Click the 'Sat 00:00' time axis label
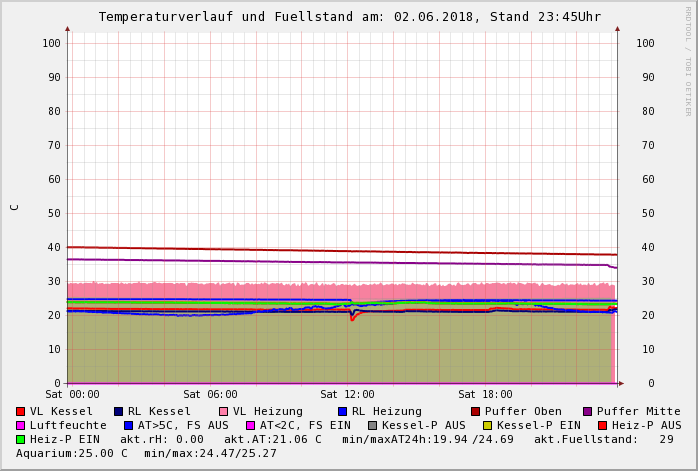The width and height of the screenshot is (698, 471). click(73, 394)
